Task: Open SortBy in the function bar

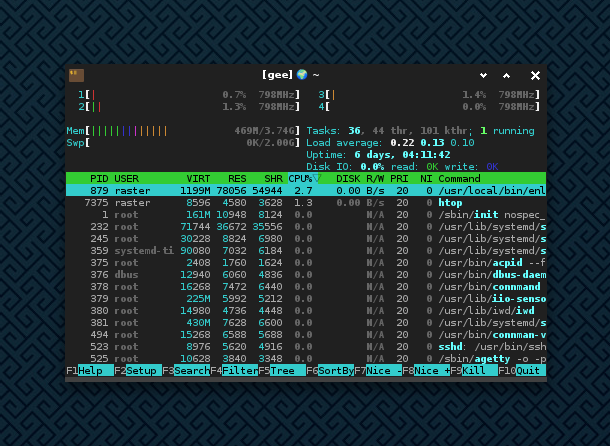Action: point(336,370)
